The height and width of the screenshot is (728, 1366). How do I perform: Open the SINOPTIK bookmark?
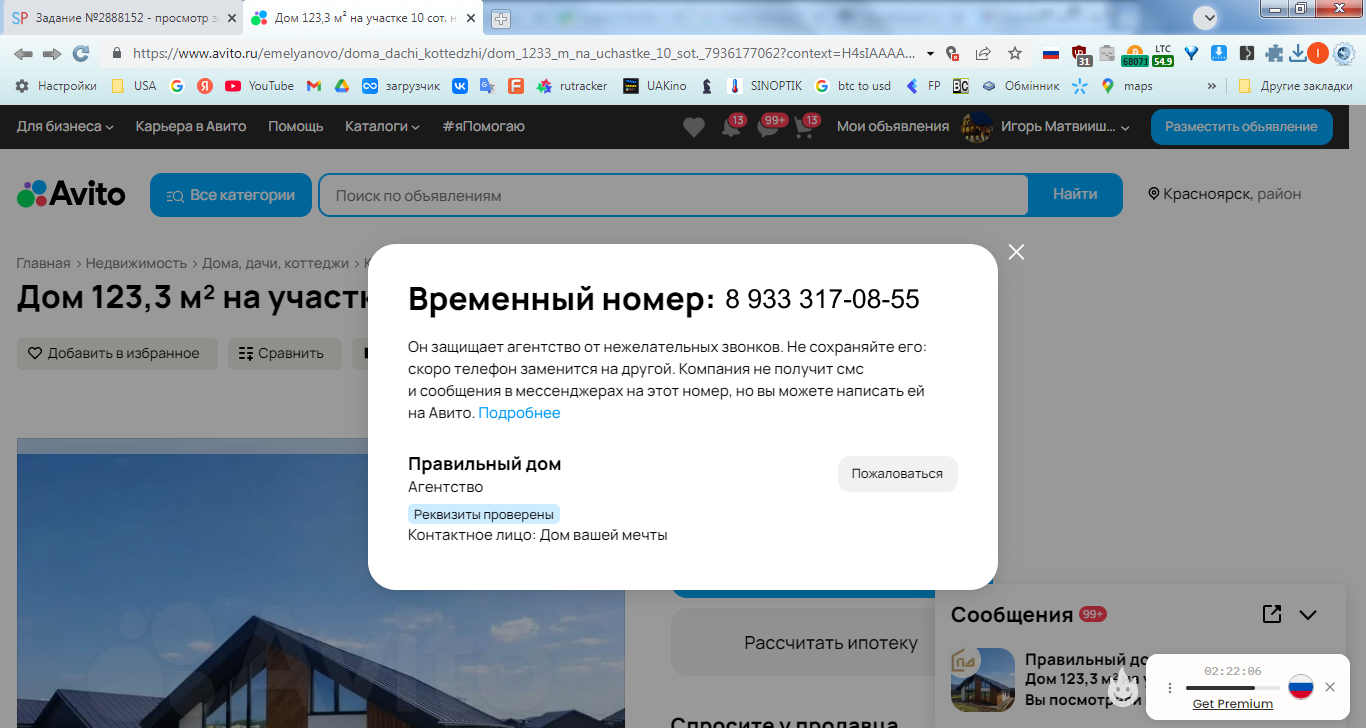pos(765,86)
